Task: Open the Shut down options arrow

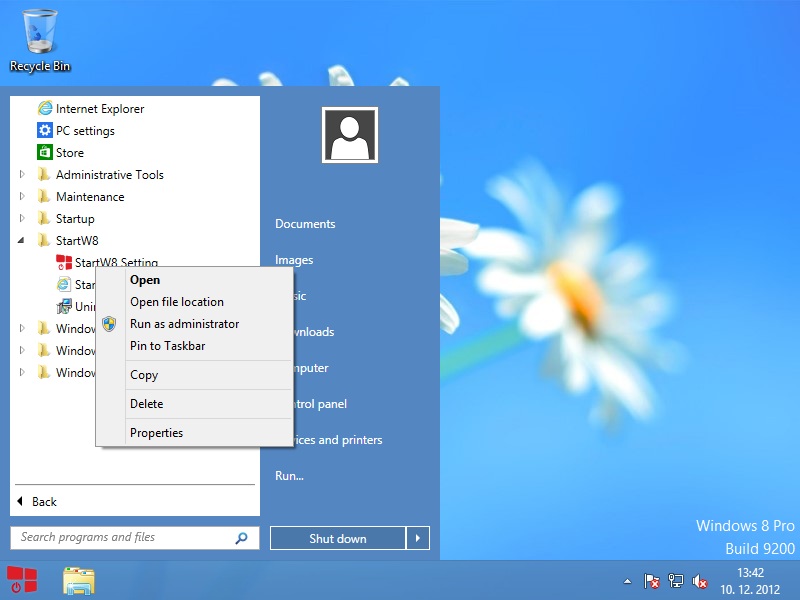Action: click(x=420, y=539)
